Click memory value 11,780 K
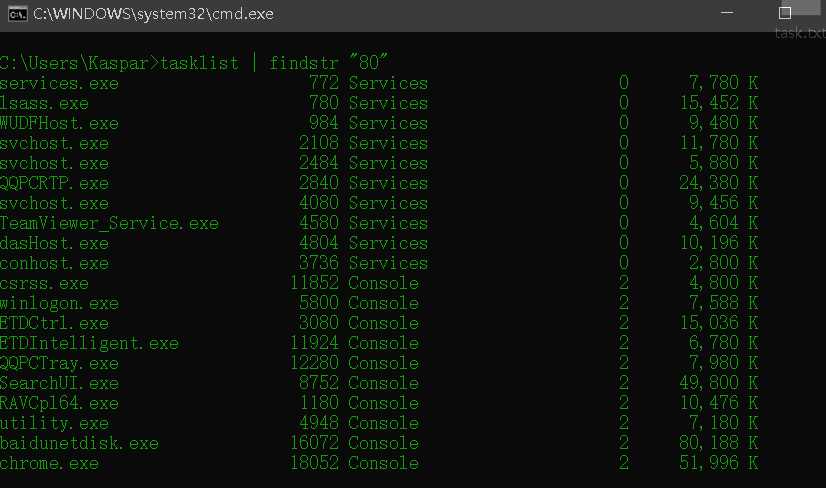The width and height of the screenshot is (826, 488). (719, 143)
